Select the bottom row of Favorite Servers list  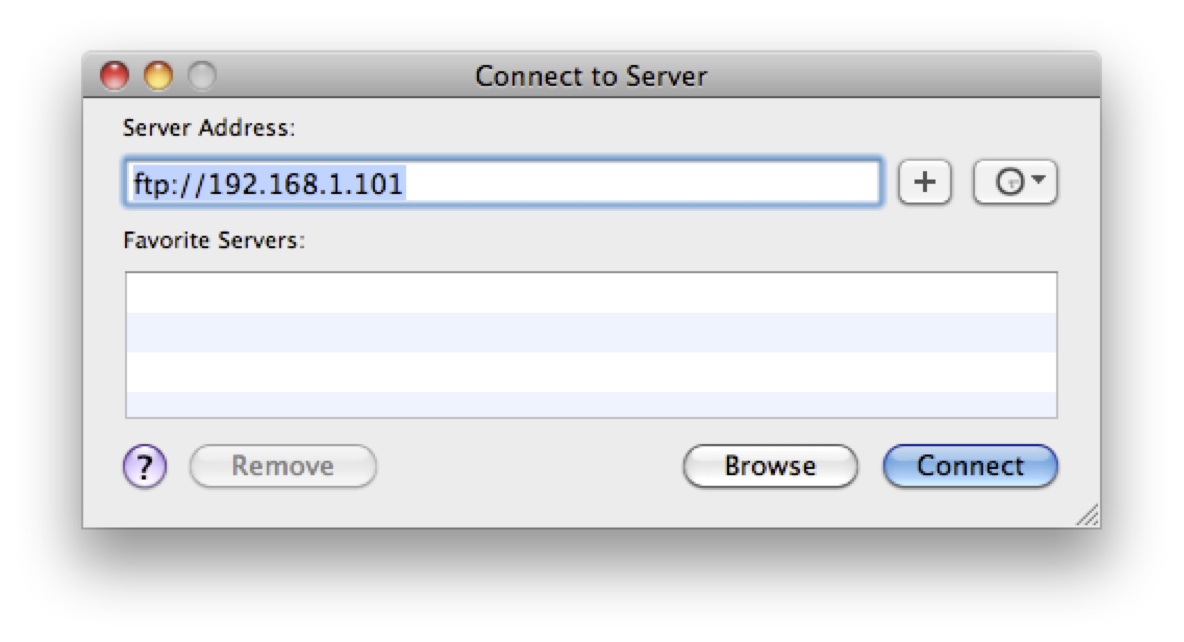click(590, 405)
